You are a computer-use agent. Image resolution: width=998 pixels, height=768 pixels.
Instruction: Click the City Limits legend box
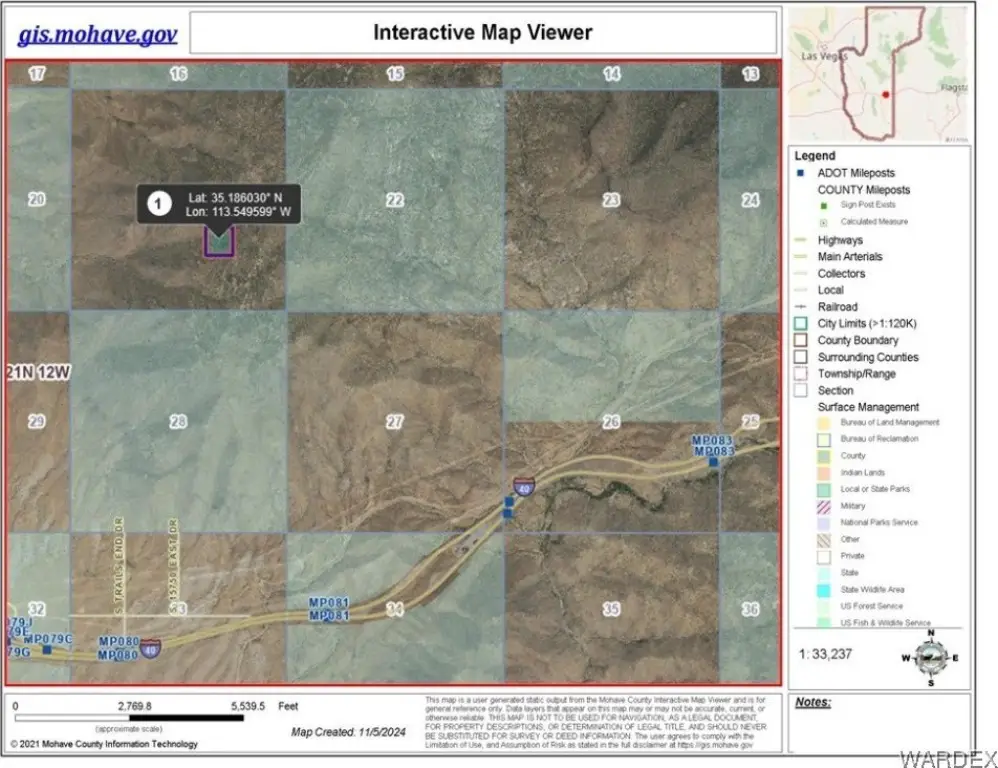click(x=801, y=323)
